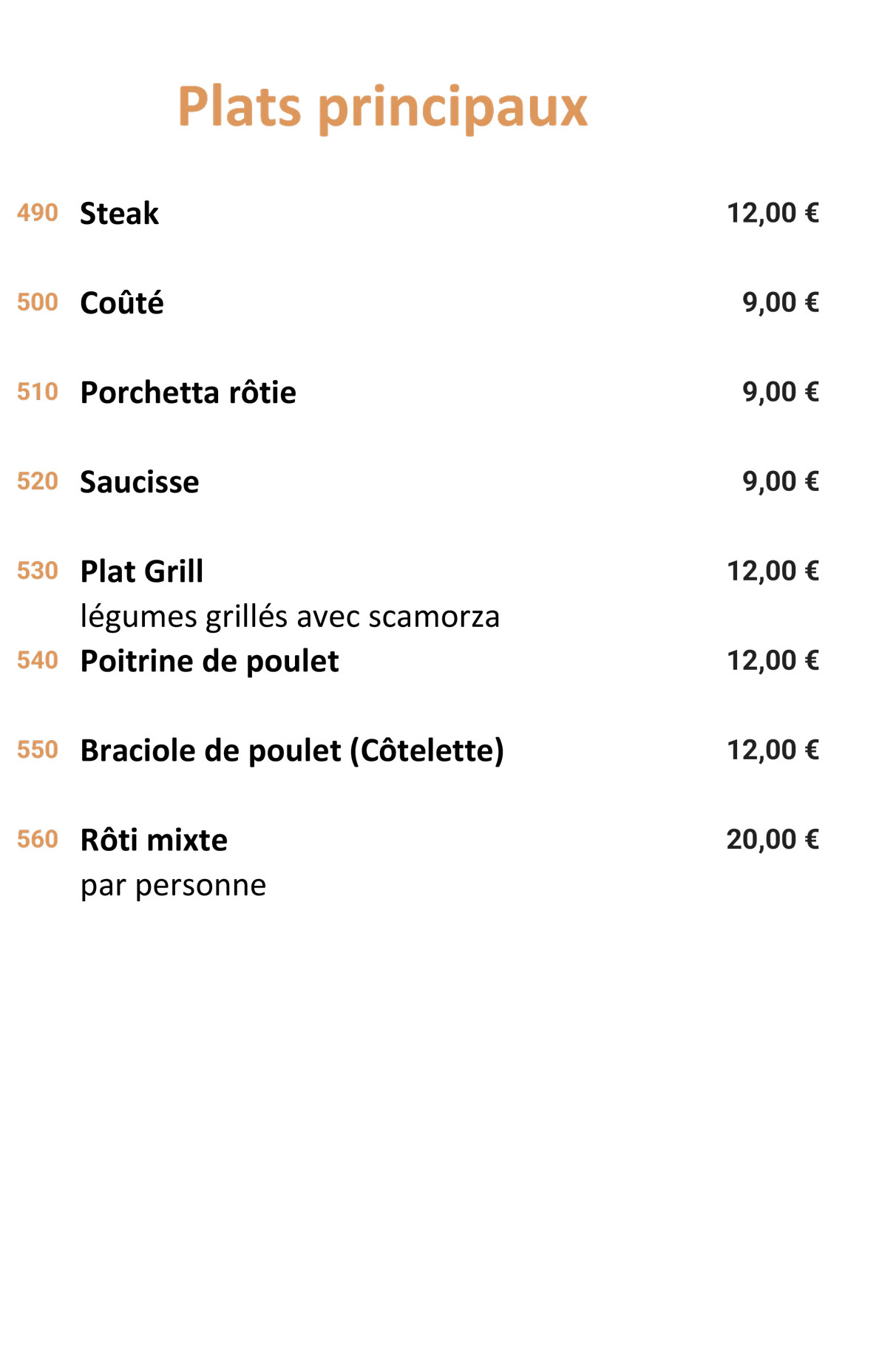
Task: Tap item number 530
Action: pos(38,571)
